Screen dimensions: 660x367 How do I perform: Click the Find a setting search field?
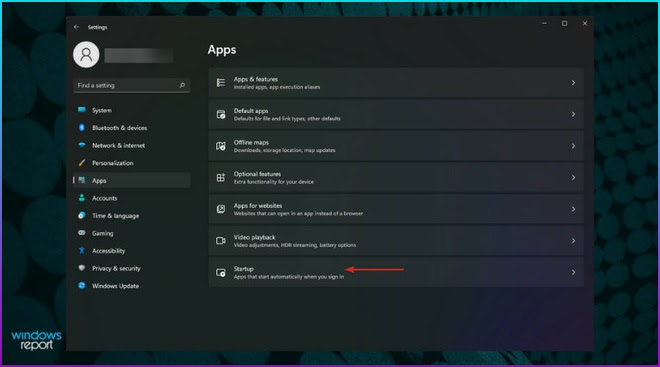(x=131, y=85)
